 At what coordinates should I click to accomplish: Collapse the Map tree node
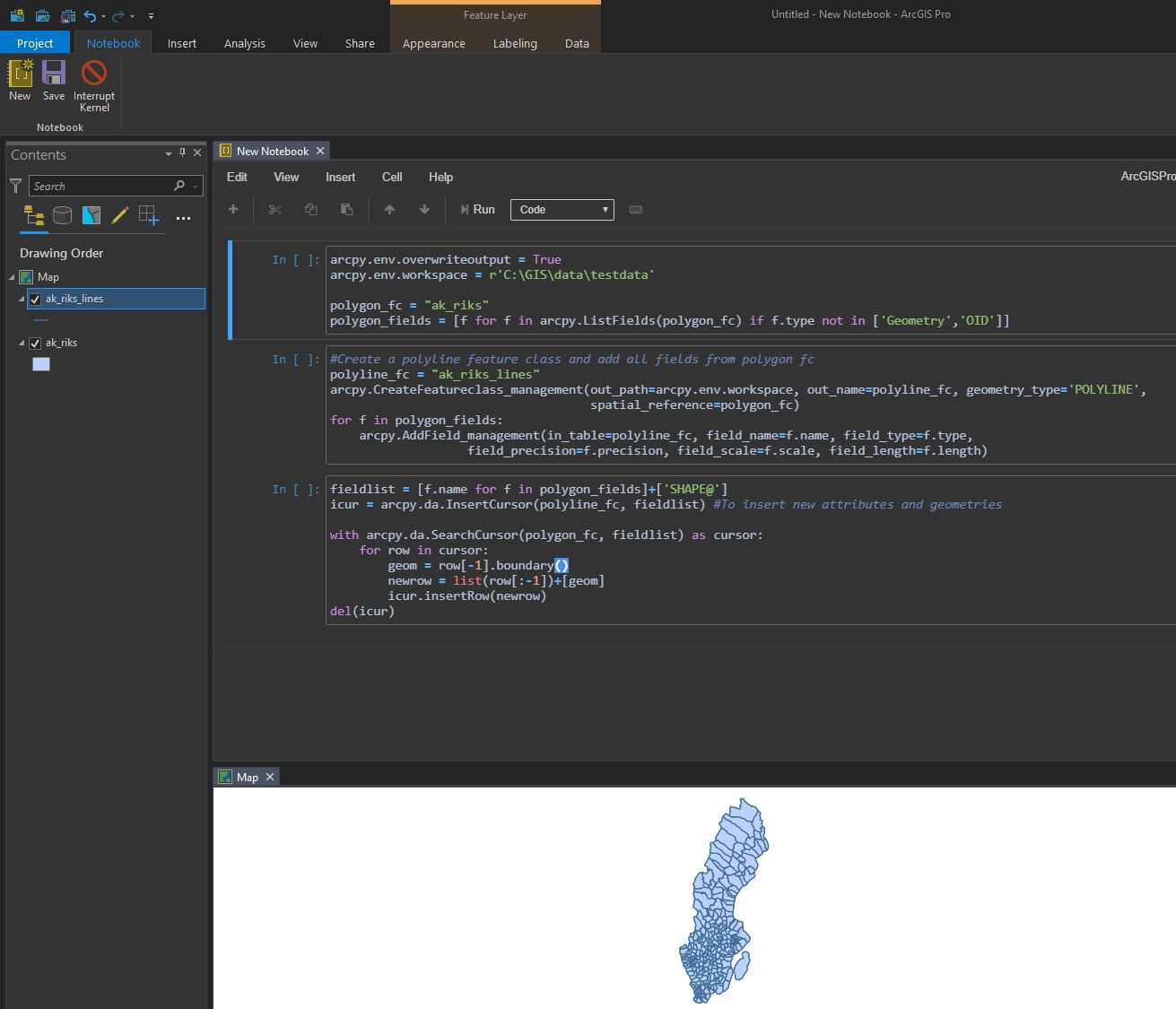(x=13, y=277)
